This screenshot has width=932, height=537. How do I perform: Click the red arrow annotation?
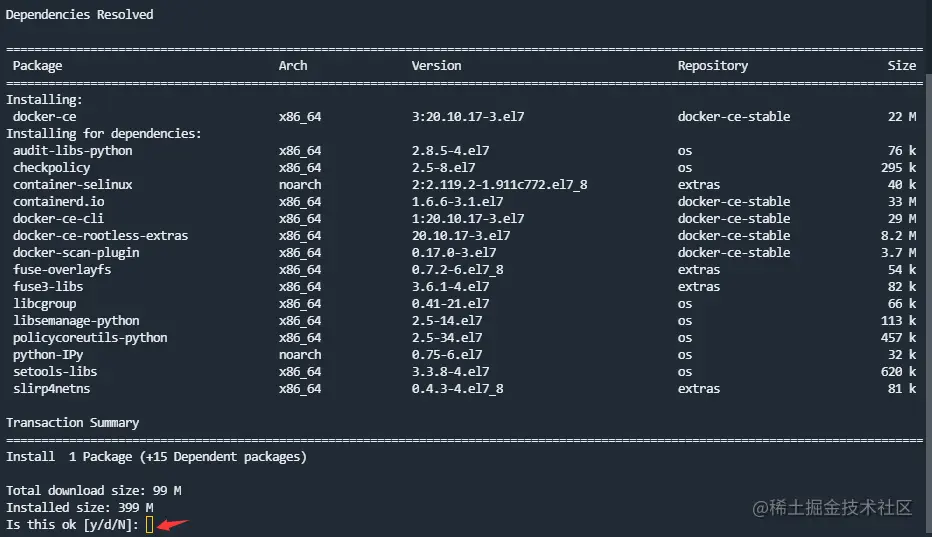pyautogui.click(x=174, y=522)
